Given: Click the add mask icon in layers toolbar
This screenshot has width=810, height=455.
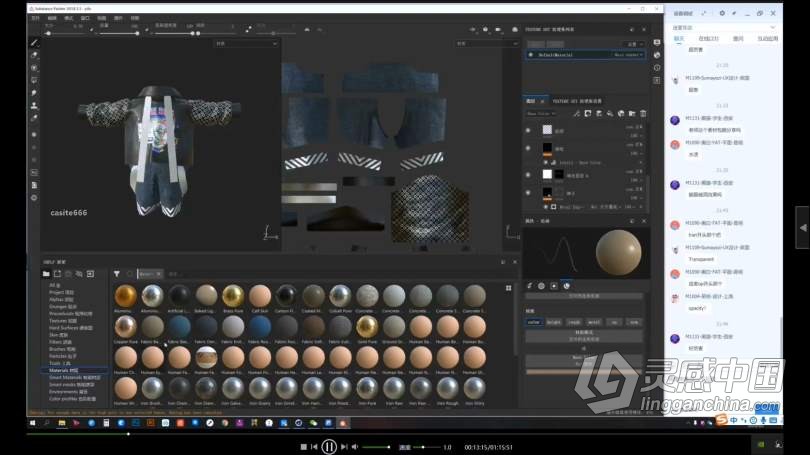Looking at the screenshot, I should click(588, 114).
